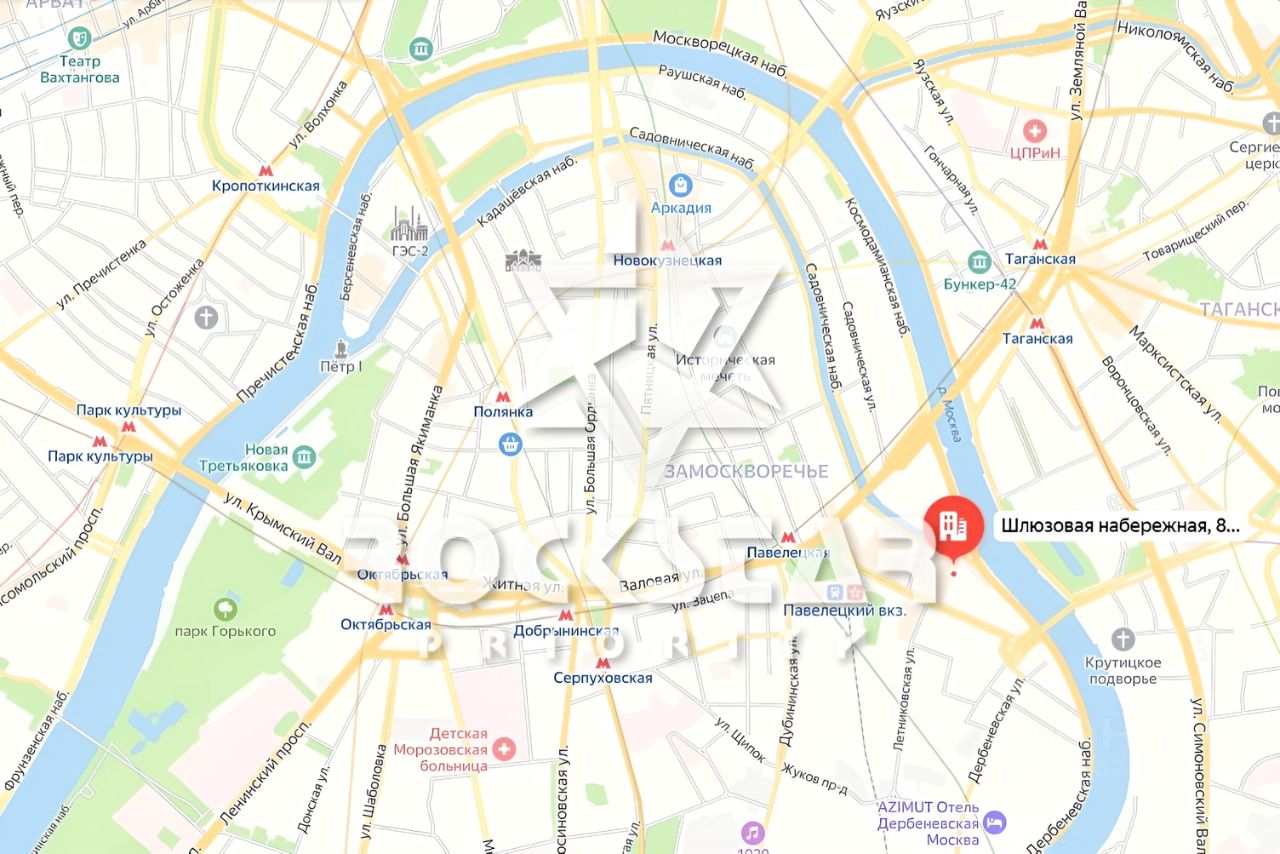Select the Театр Вахтангова theater icon
The height and width of the screenshot is (854, 1280).
[78, 39]
